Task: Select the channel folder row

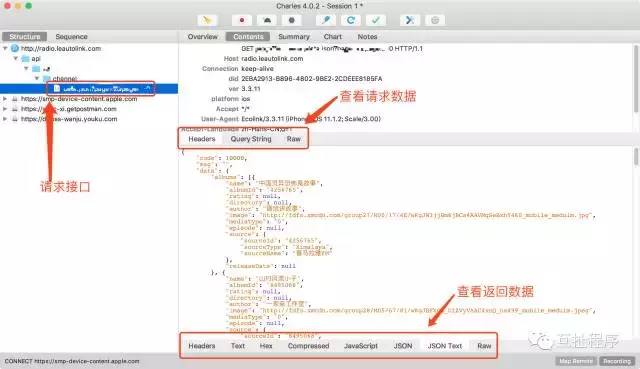Action: coord(64,78)
